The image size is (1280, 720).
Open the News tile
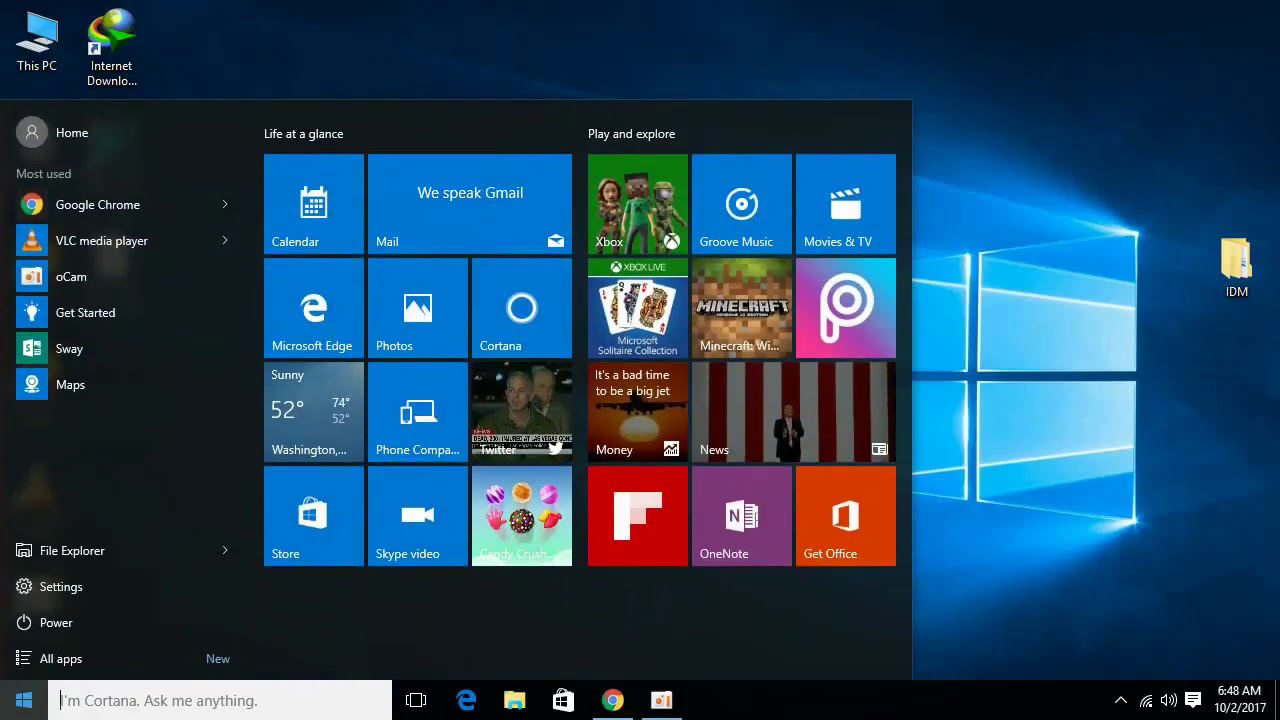pos(794,412)
